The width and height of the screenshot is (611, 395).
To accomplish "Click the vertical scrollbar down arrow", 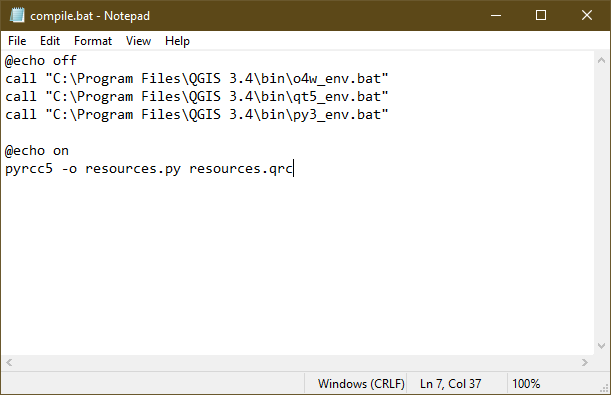I will pyautogui.click(x=601, y=346).
